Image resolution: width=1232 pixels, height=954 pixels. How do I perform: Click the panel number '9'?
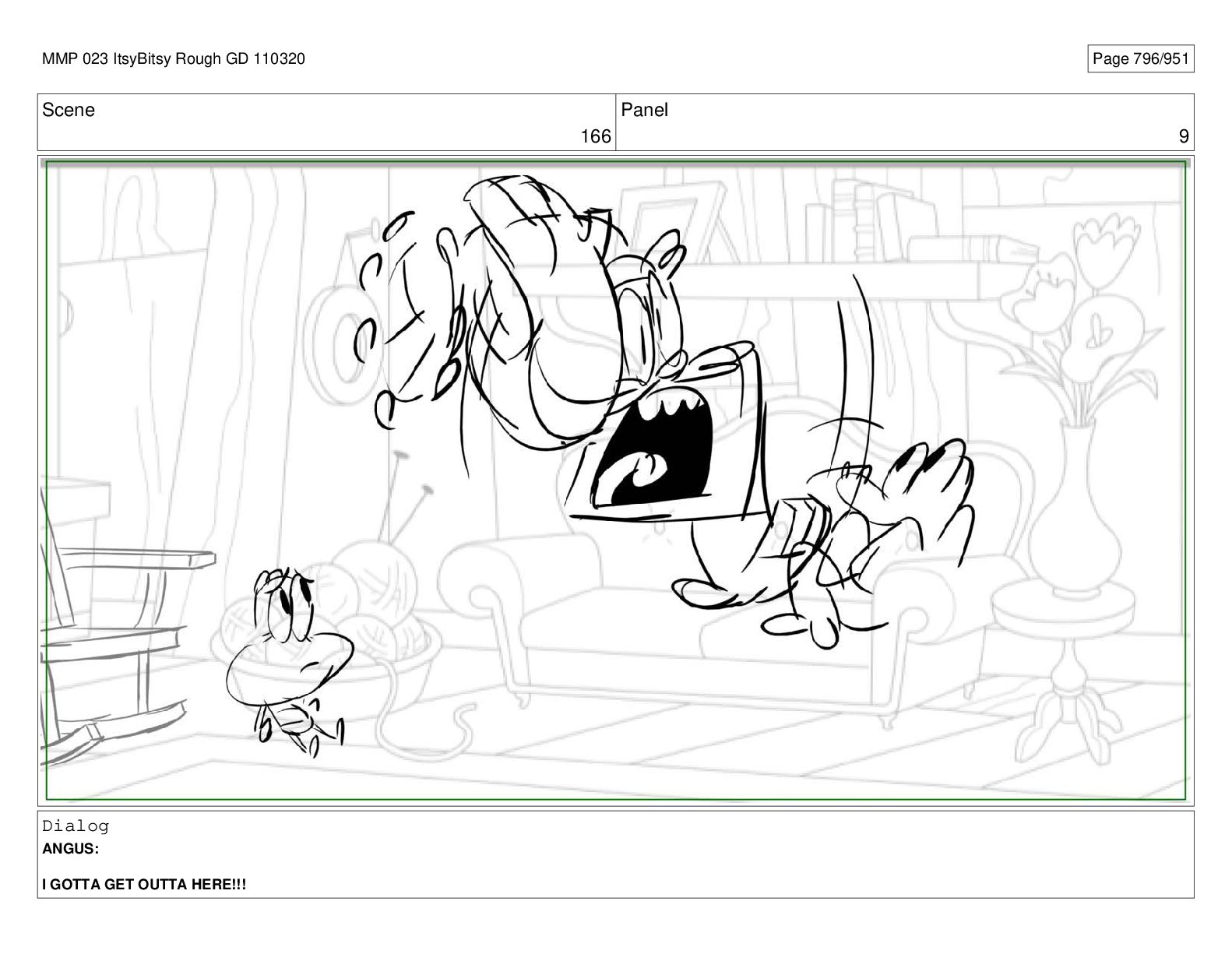click(x=1184, y=136)
